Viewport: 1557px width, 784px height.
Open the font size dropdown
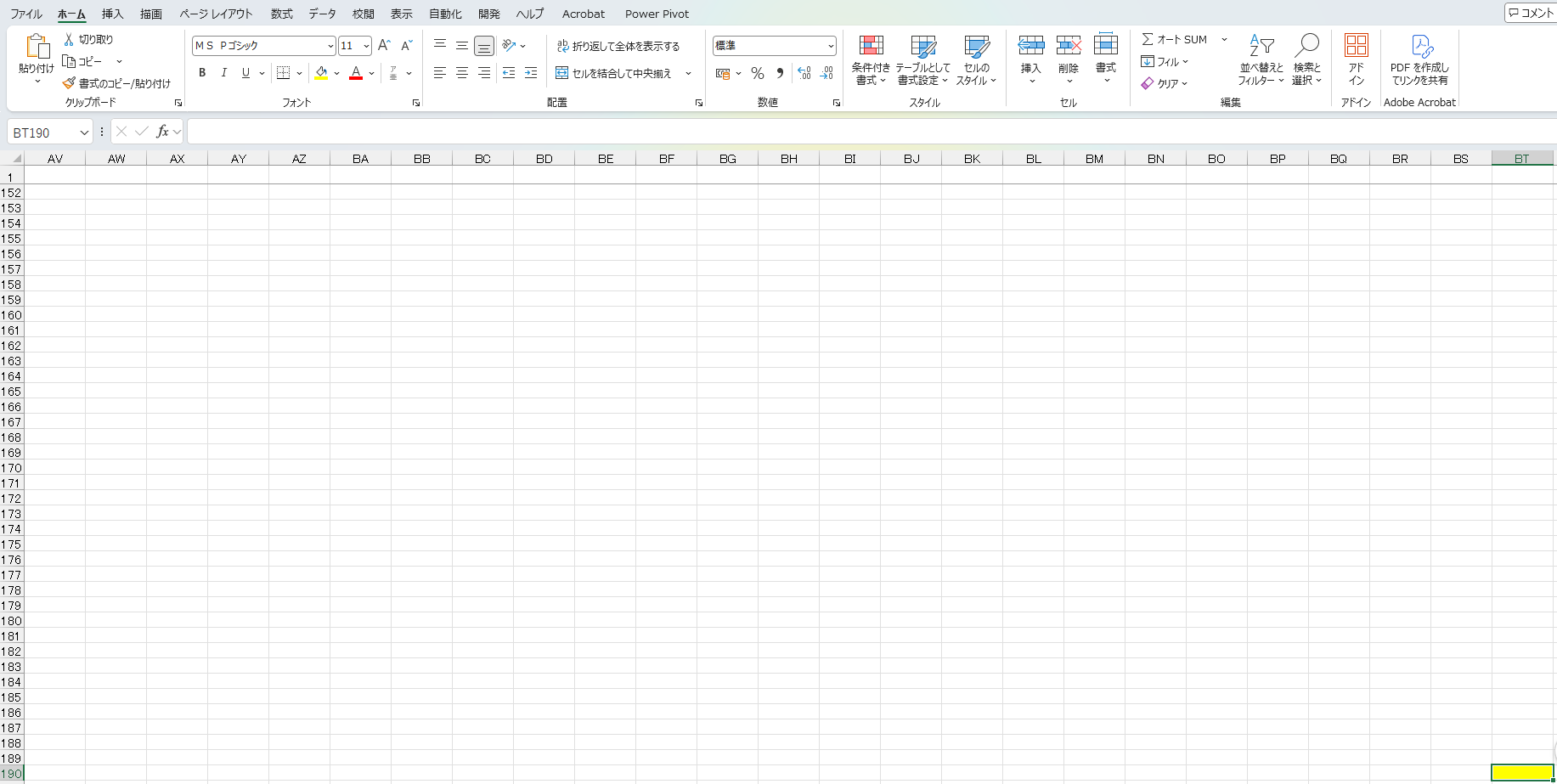[366, 46]
